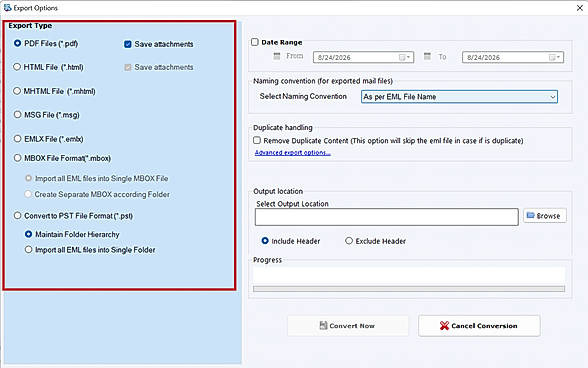This screenshot has width=588, height=368.
Task: Choose MBOX File Format (*.mbox)
Action: pos(17,158)
